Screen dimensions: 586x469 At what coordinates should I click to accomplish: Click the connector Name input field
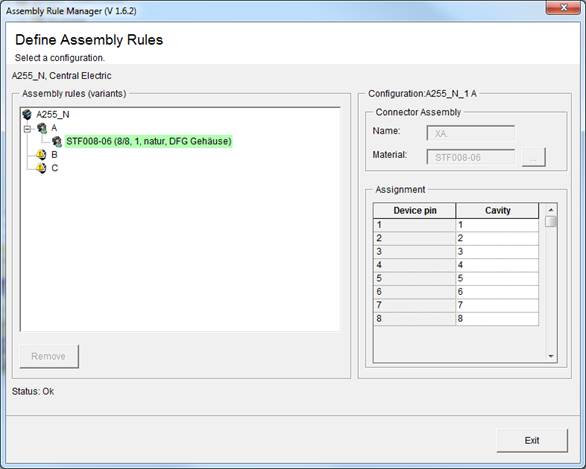click(x=471, y=133)
